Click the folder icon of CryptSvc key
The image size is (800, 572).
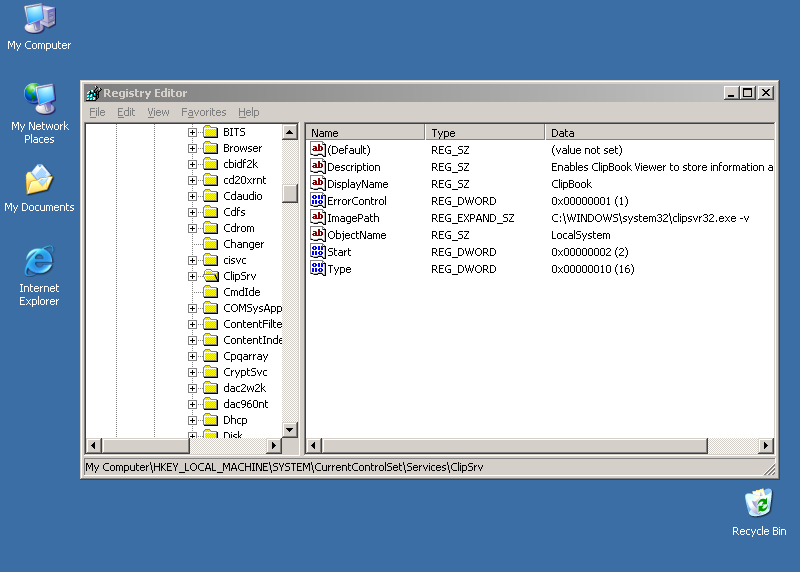tap(211, 372)
